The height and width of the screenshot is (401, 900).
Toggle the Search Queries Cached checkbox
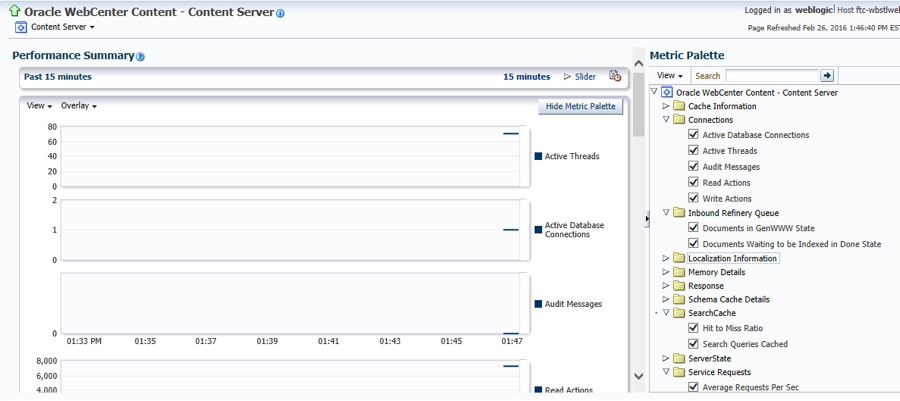[x=693, y=344]
